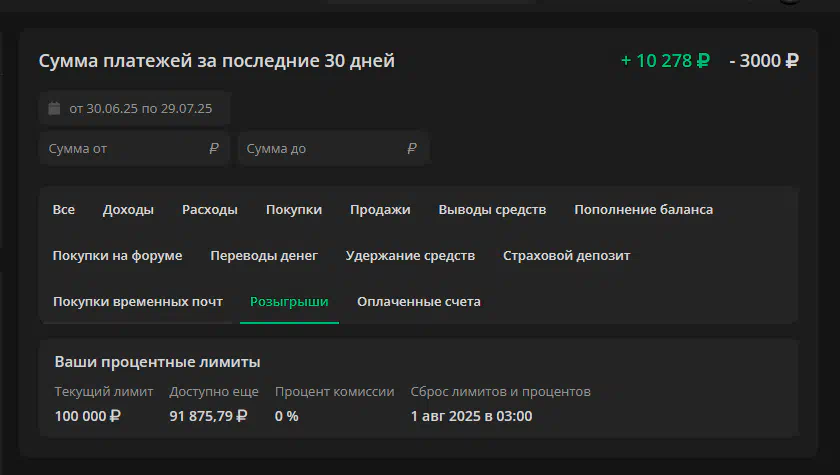This screenshot has width=840, height=475.
Task: Switch to 'Оплаченные счета' tab
Action: pos(418,301)
